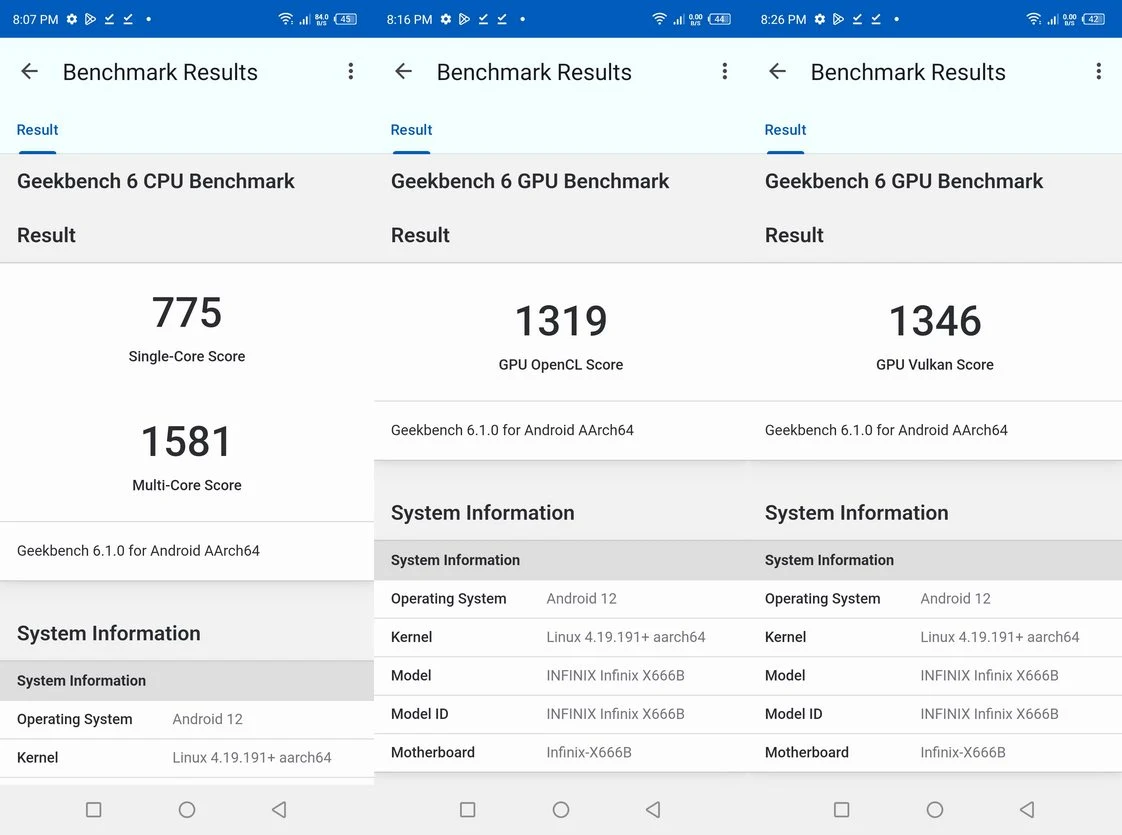Select Result tab on OpenCL screen
Viewport: 1122px width, 835px height.
tap(411, 130)
